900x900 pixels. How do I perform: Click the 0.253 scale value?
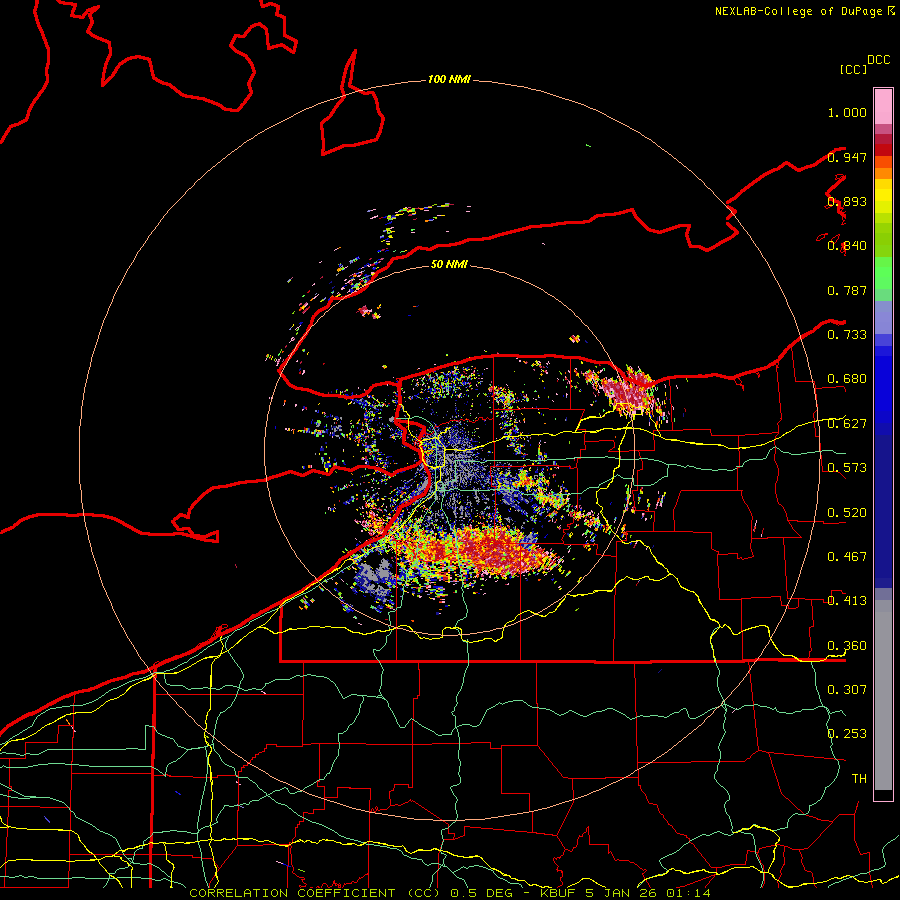847,734
